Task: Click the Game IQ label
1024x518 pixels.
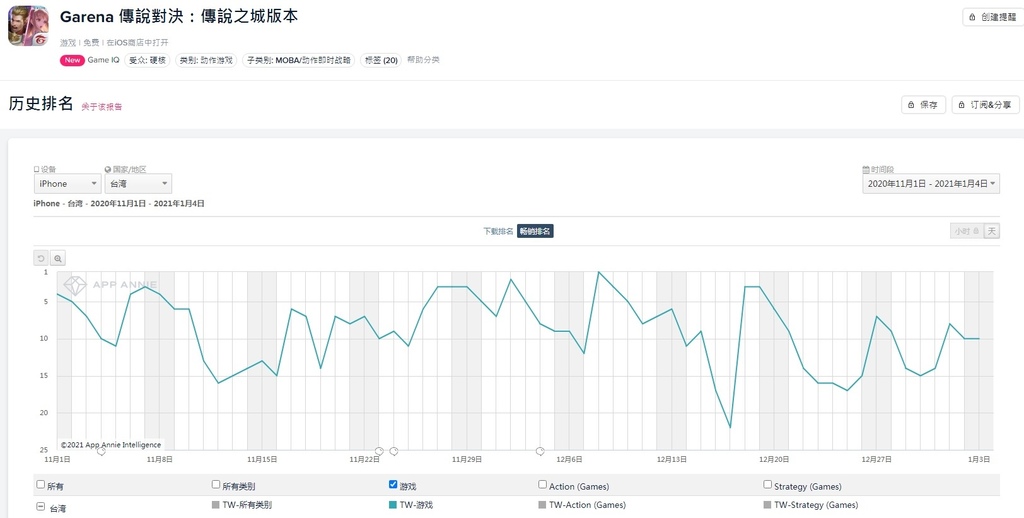Action: coord(103,60)
